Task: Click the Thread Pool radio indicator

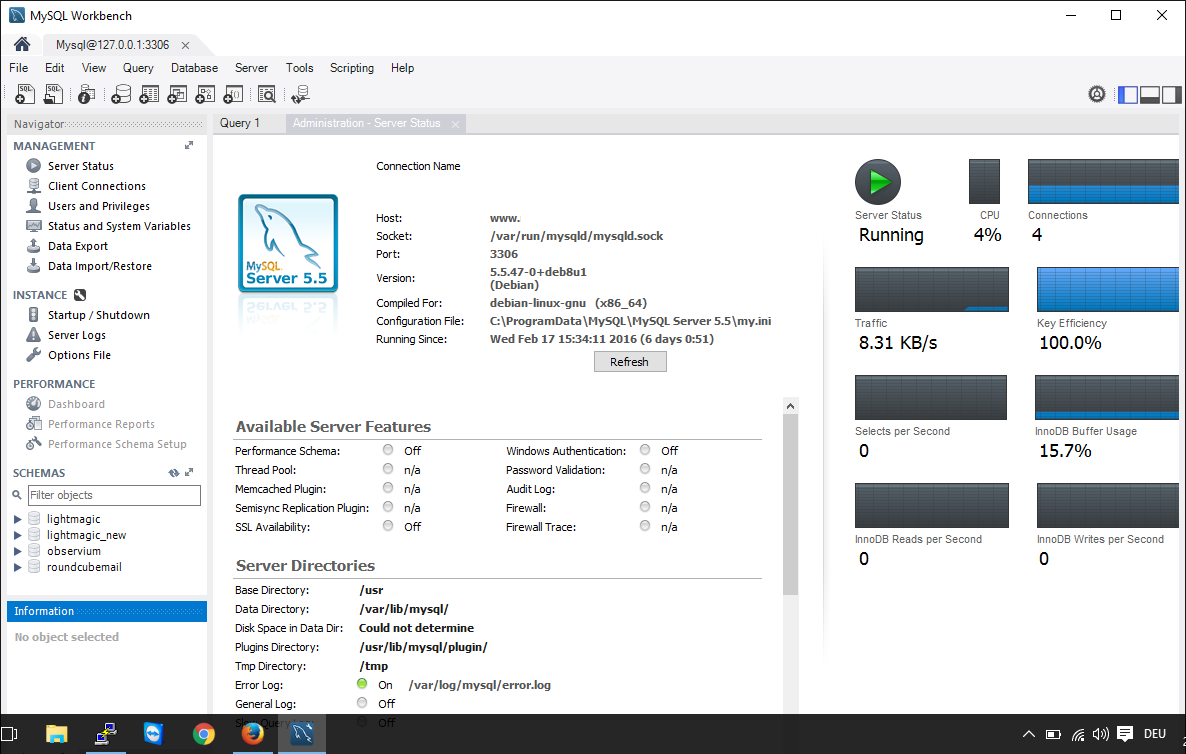Action: click(388, 469)
